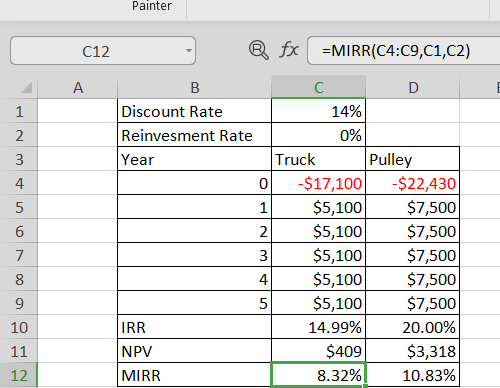Click the 0% reinvestment rate value
Viewport: 500px width, 388px height.
(x=319, y=135)
